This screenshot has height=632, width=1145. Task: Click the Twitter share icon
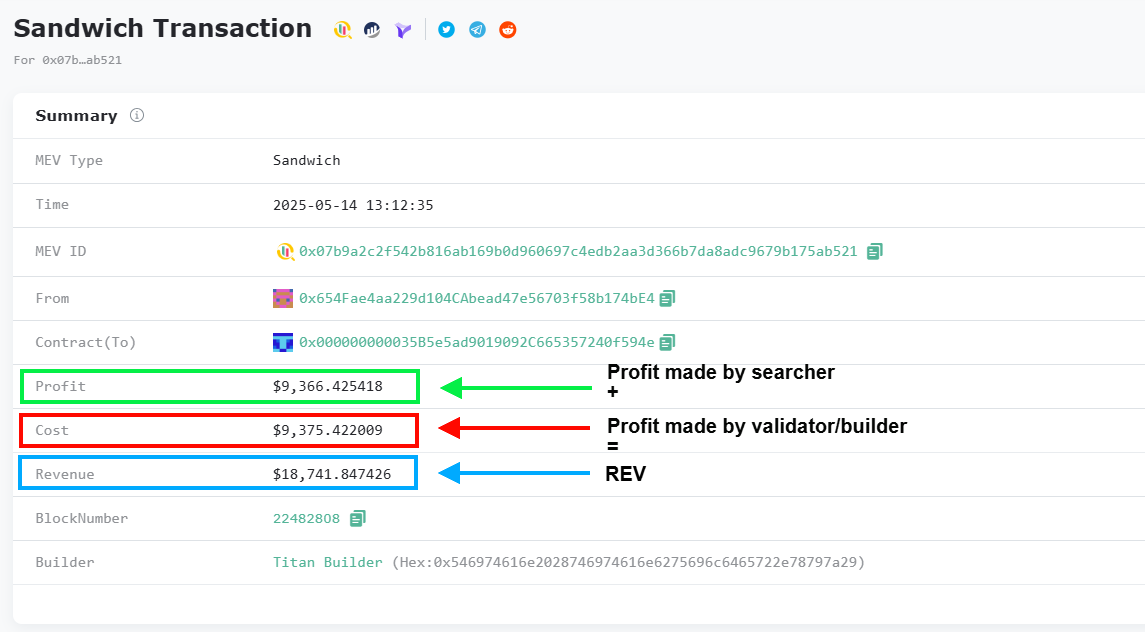[446, 29]
